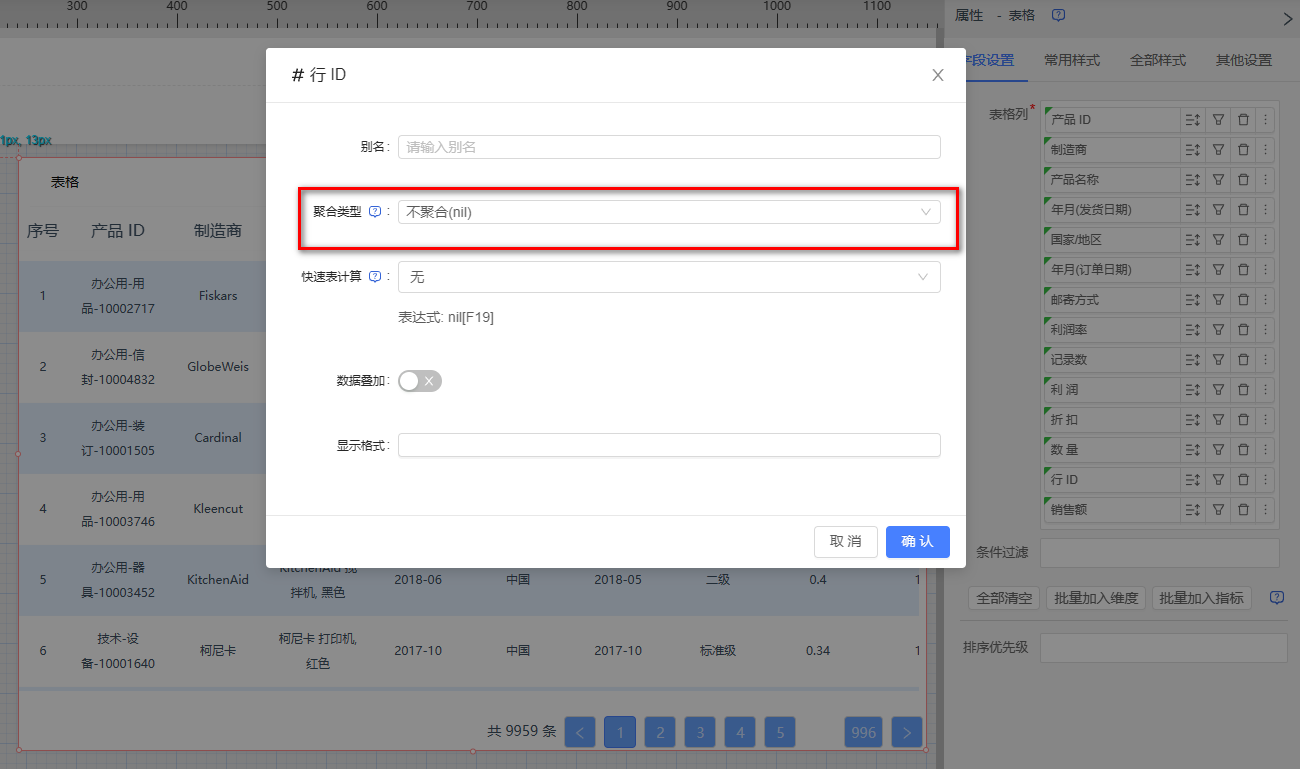Open sort settings for 产品 ID column
Screen dimensions: 1300x769
point(1192,120)
